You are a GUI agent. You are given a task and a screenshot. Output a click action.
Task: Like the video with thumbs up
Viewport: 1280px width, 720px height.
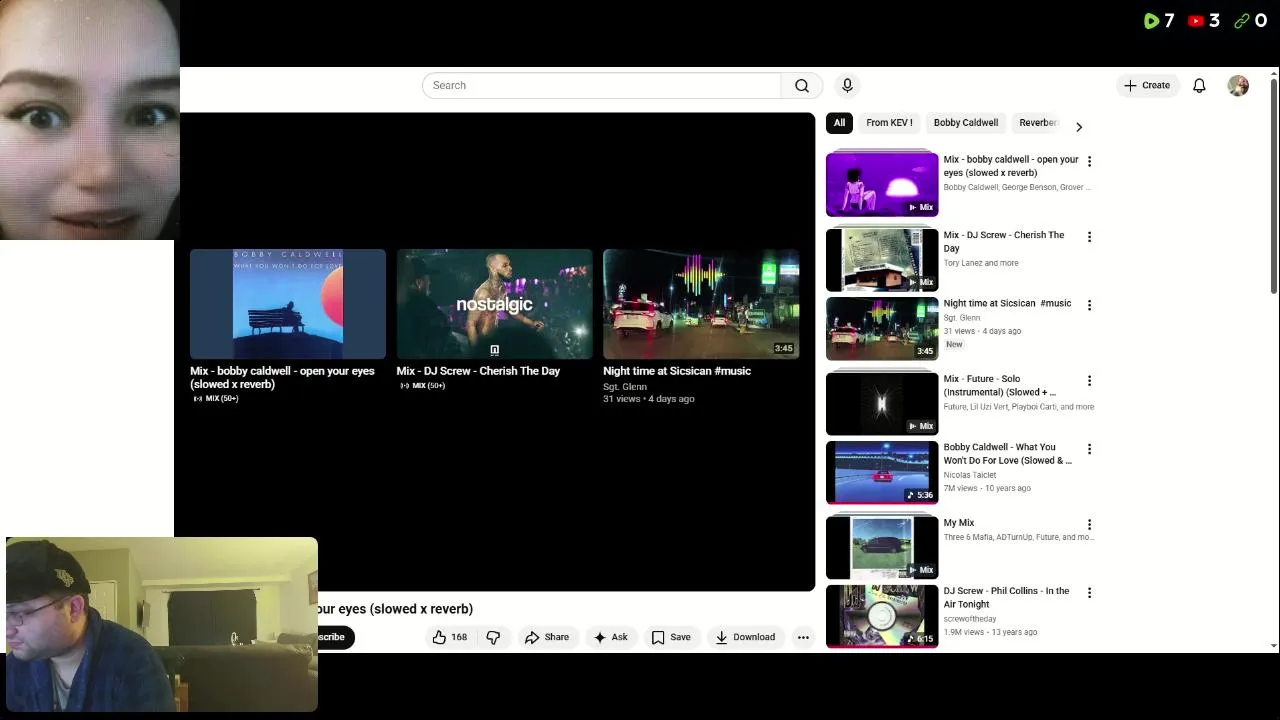pos(449,637)
